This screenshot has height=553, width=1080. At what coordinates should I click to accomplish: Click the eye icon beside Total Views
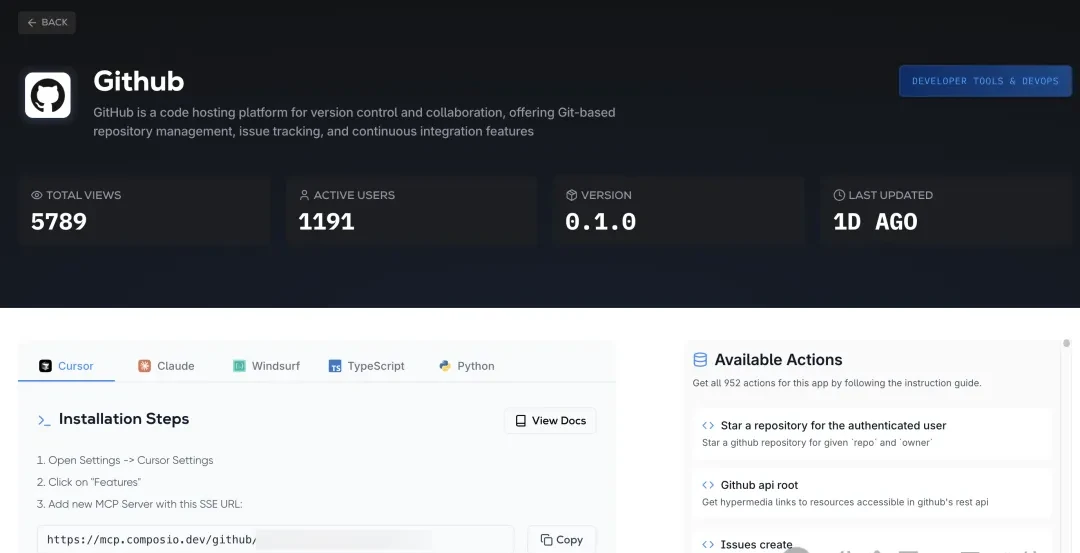37,196
